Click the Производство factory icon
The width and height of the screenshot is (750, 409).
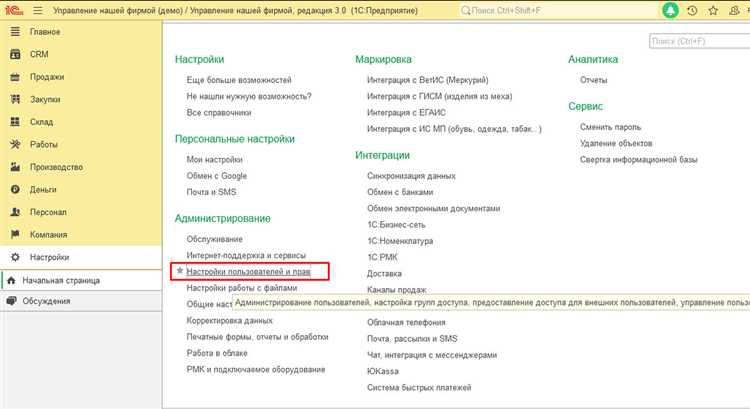[x=15, y=167]
